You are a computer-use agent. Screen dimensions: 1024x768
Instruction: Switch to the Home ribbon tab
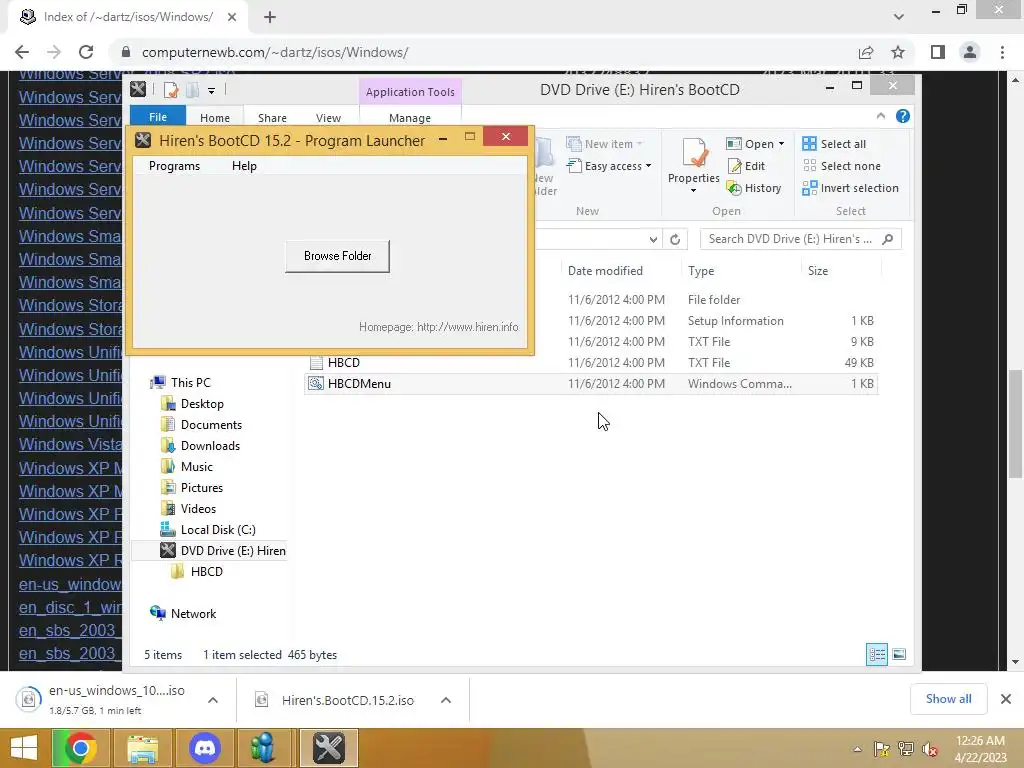(x=215, y=118)
